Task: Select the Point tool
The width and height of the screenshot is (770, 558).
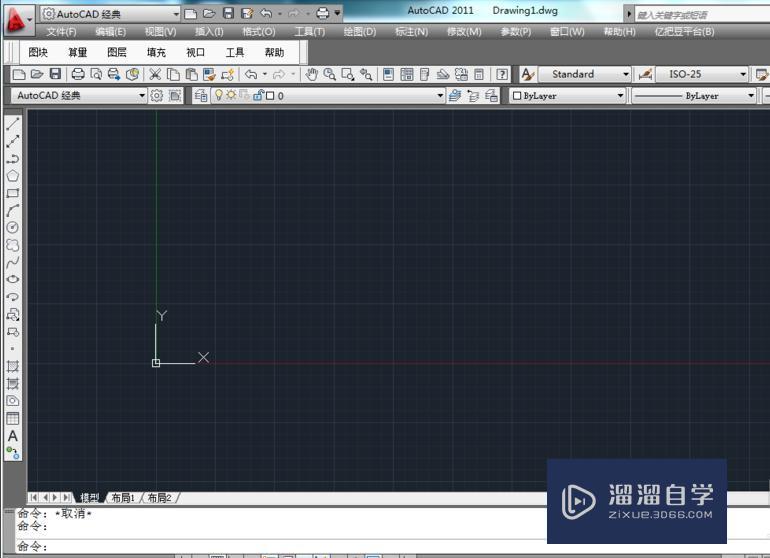Action: (13, 349)
